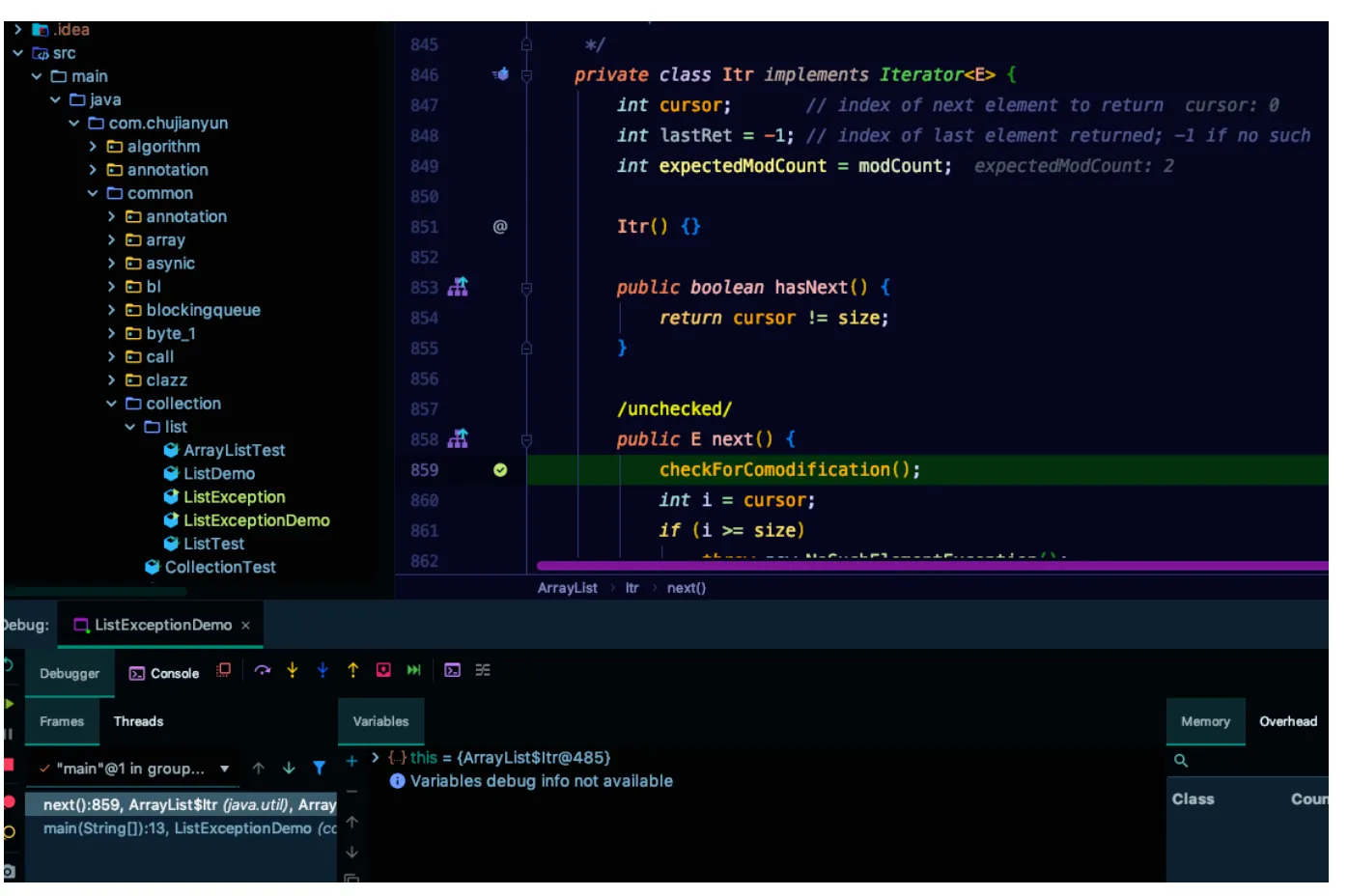Select next frame with green down arrow
This screenshot has width=1348, height=896.
(x=289, y=769)
